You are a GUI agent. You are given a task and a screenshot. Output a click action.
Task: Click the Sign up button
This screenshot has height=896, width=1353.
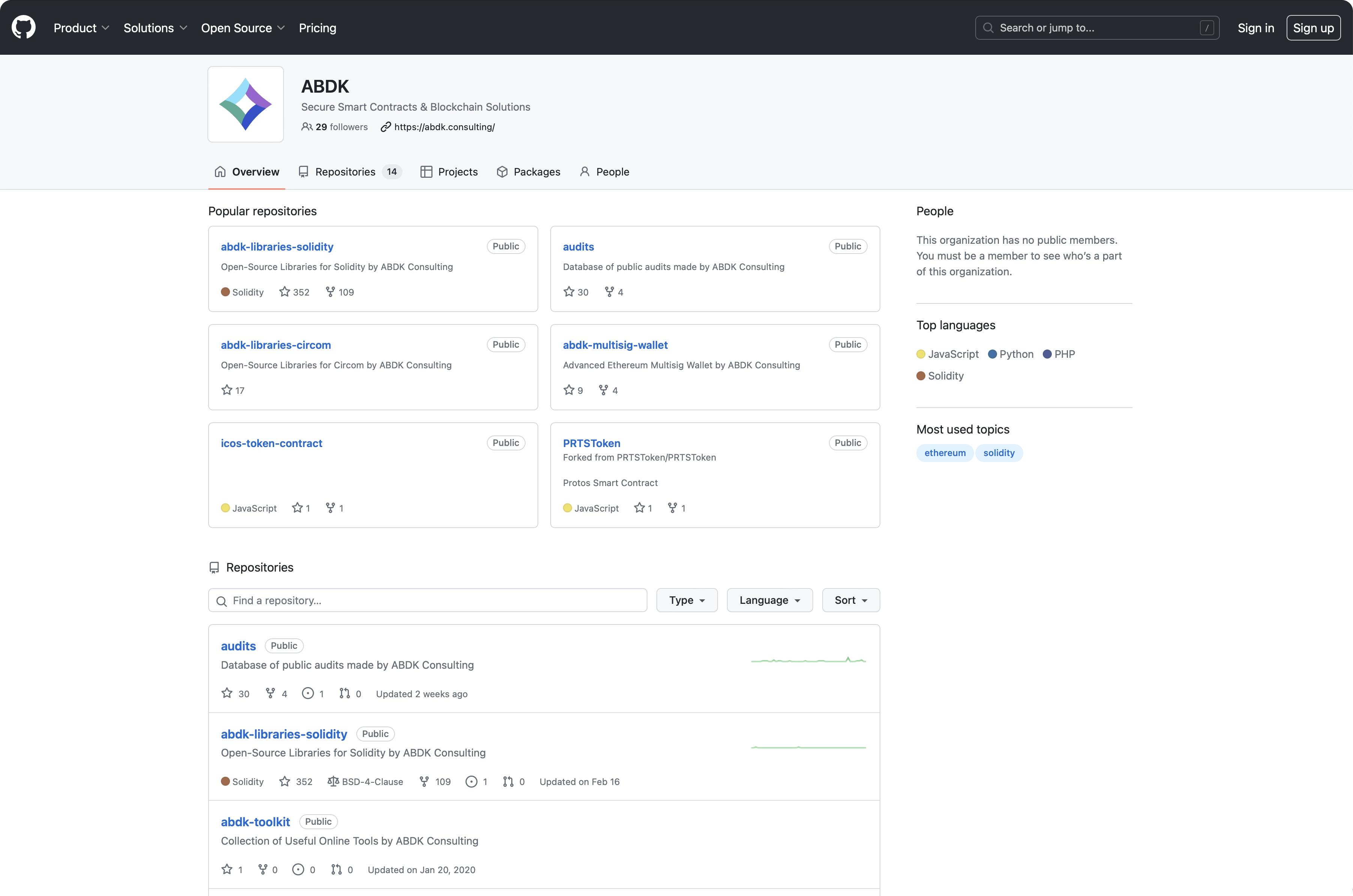click(1313, 27)
